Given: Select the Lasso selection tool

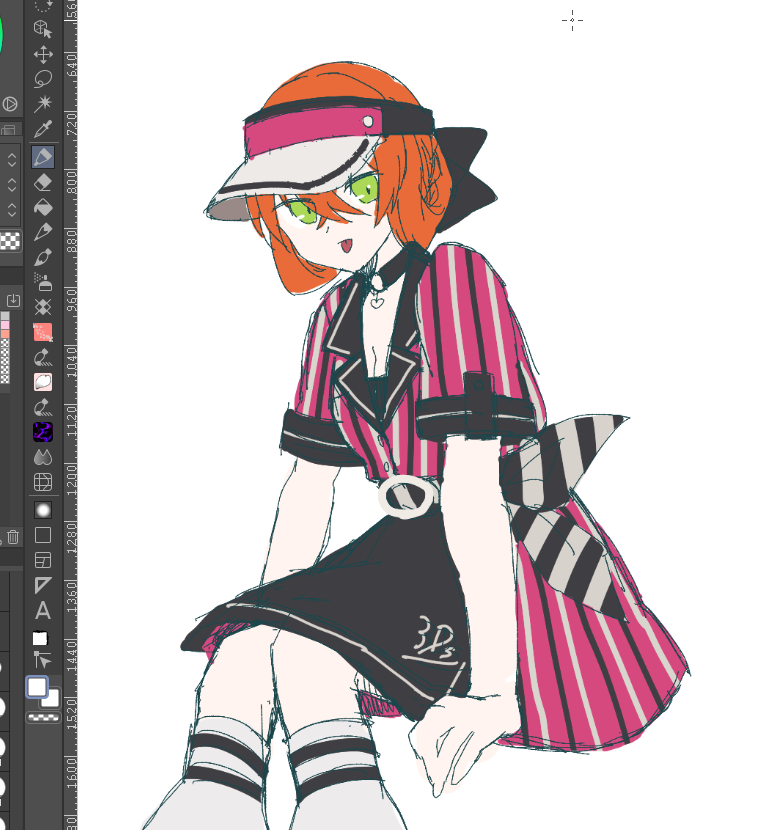Looking at the screenshot, I should (x=43, y=79).
